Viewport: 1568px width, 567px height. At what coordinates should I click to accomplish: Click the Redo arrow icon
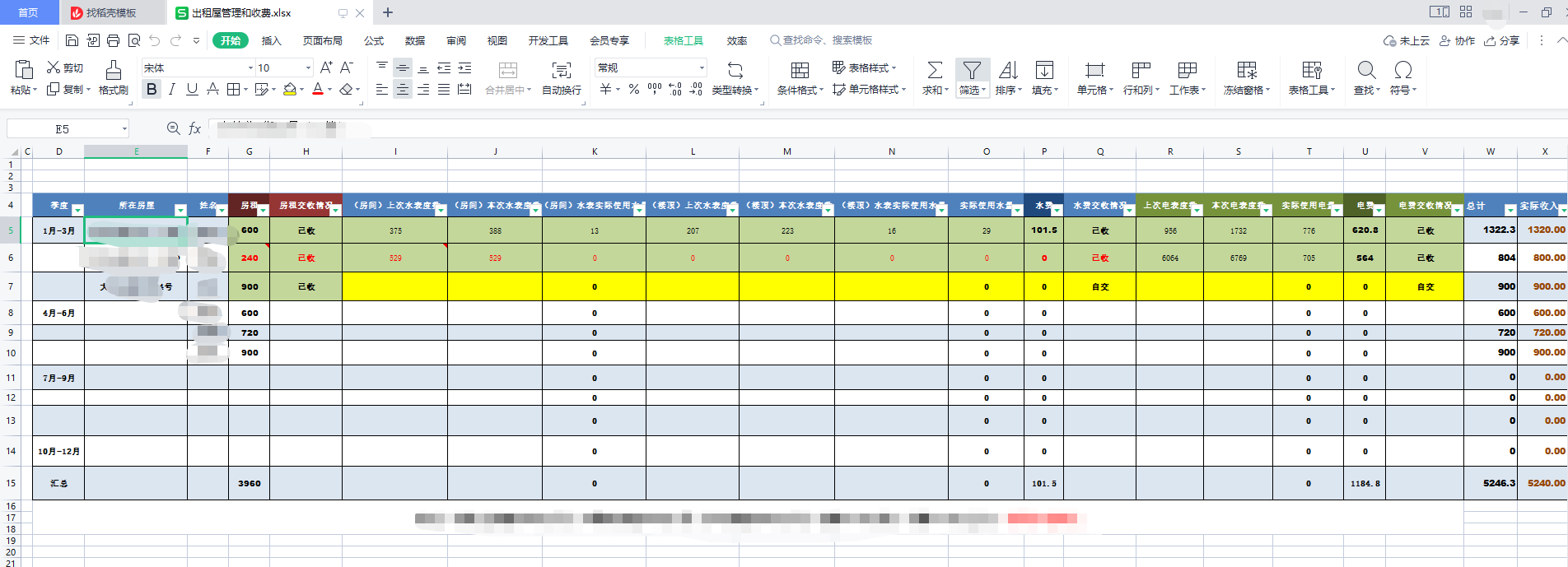pos(175,40)
